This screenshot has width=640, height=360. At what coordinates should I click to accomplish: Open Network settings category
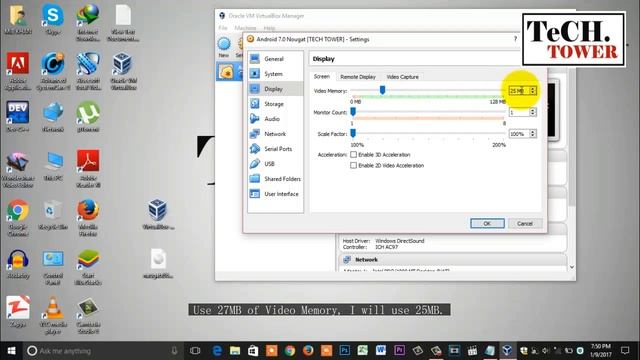click(276, 134)
